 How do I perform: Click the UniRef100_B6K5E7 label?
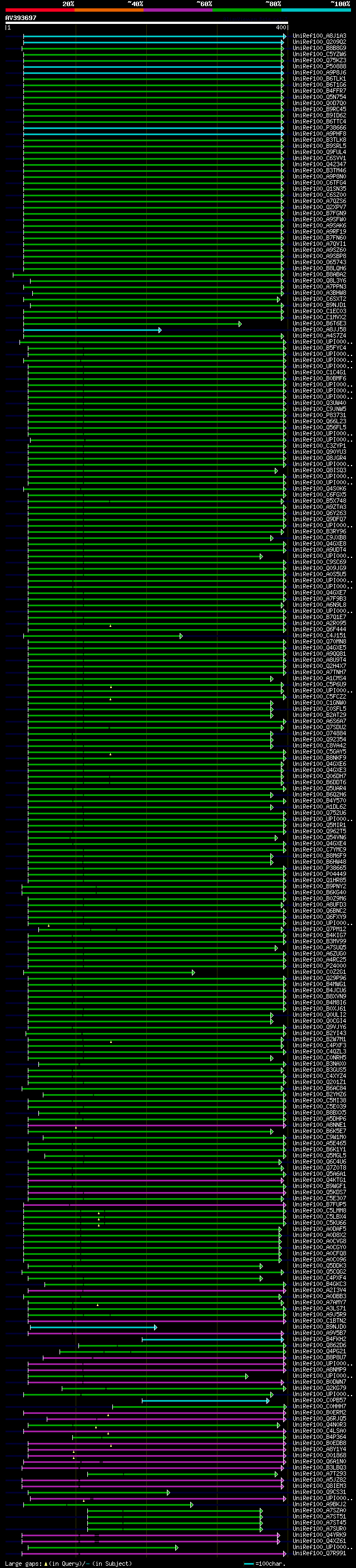[x=319, y=1131]
